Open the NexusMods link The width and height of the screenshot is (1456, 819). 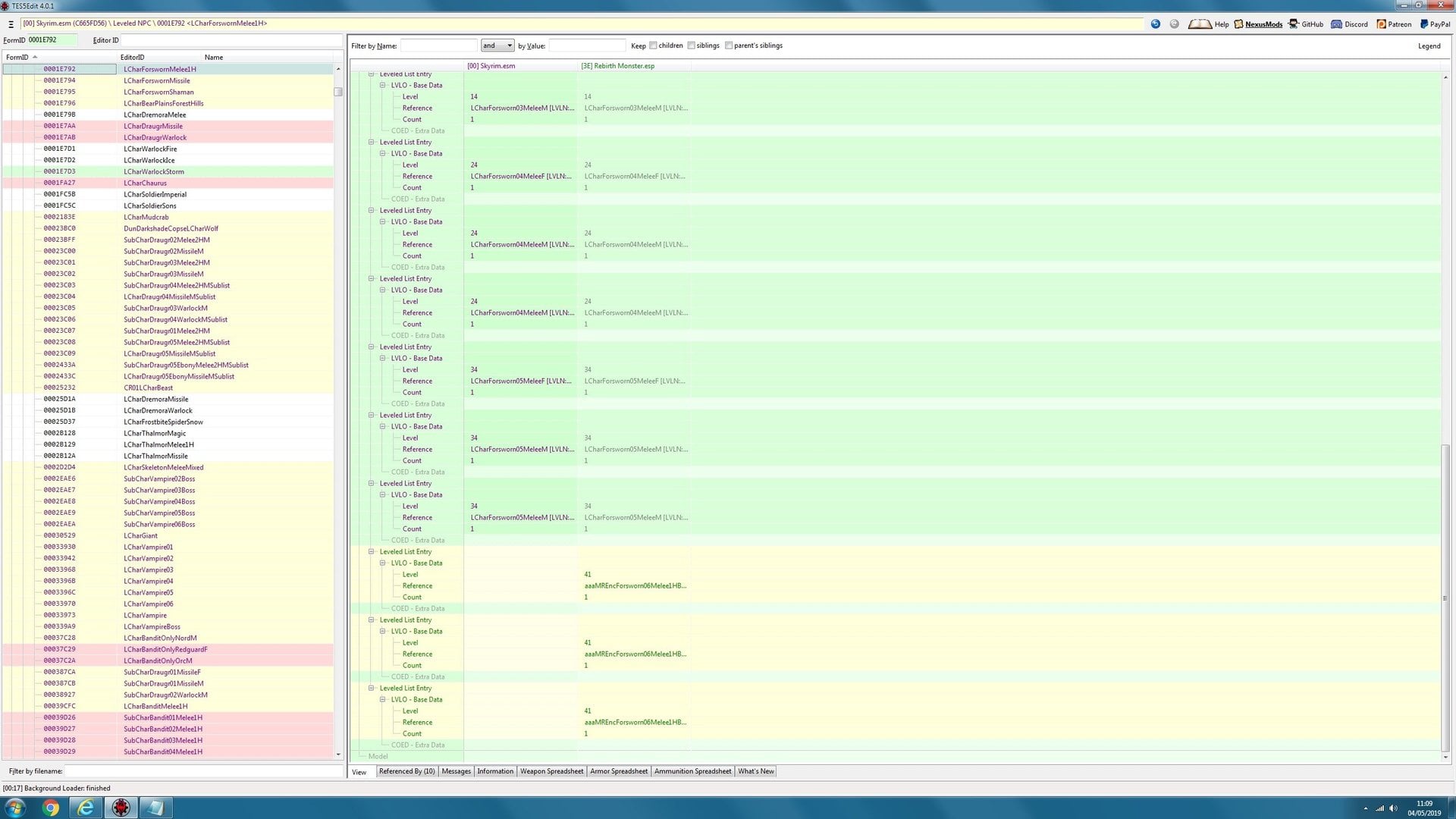1258,24
